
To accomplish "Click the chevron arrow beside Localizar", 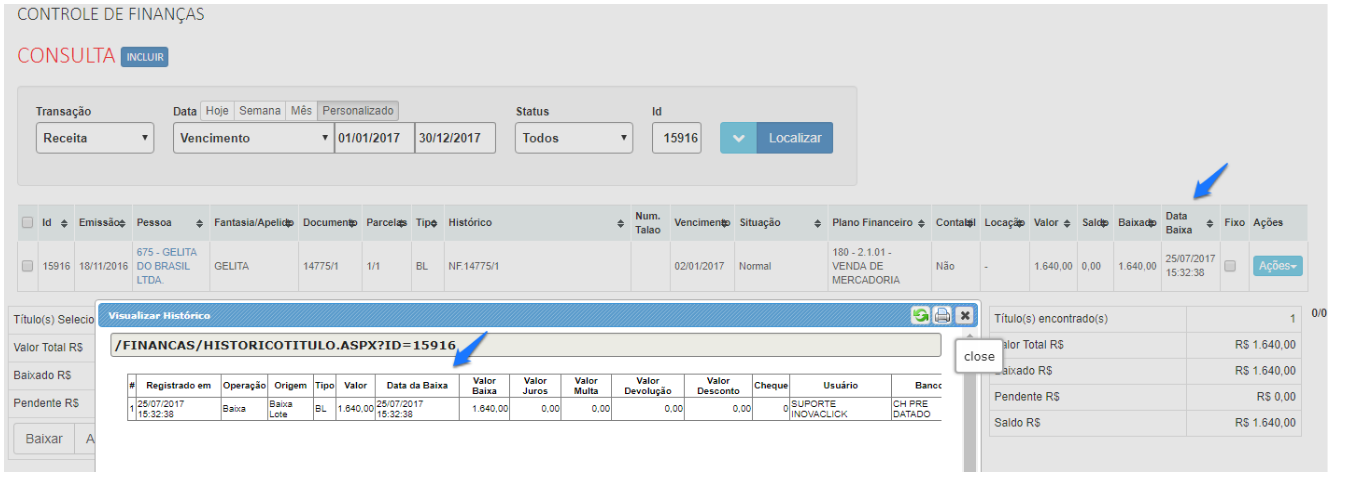I will coord(738,138).
